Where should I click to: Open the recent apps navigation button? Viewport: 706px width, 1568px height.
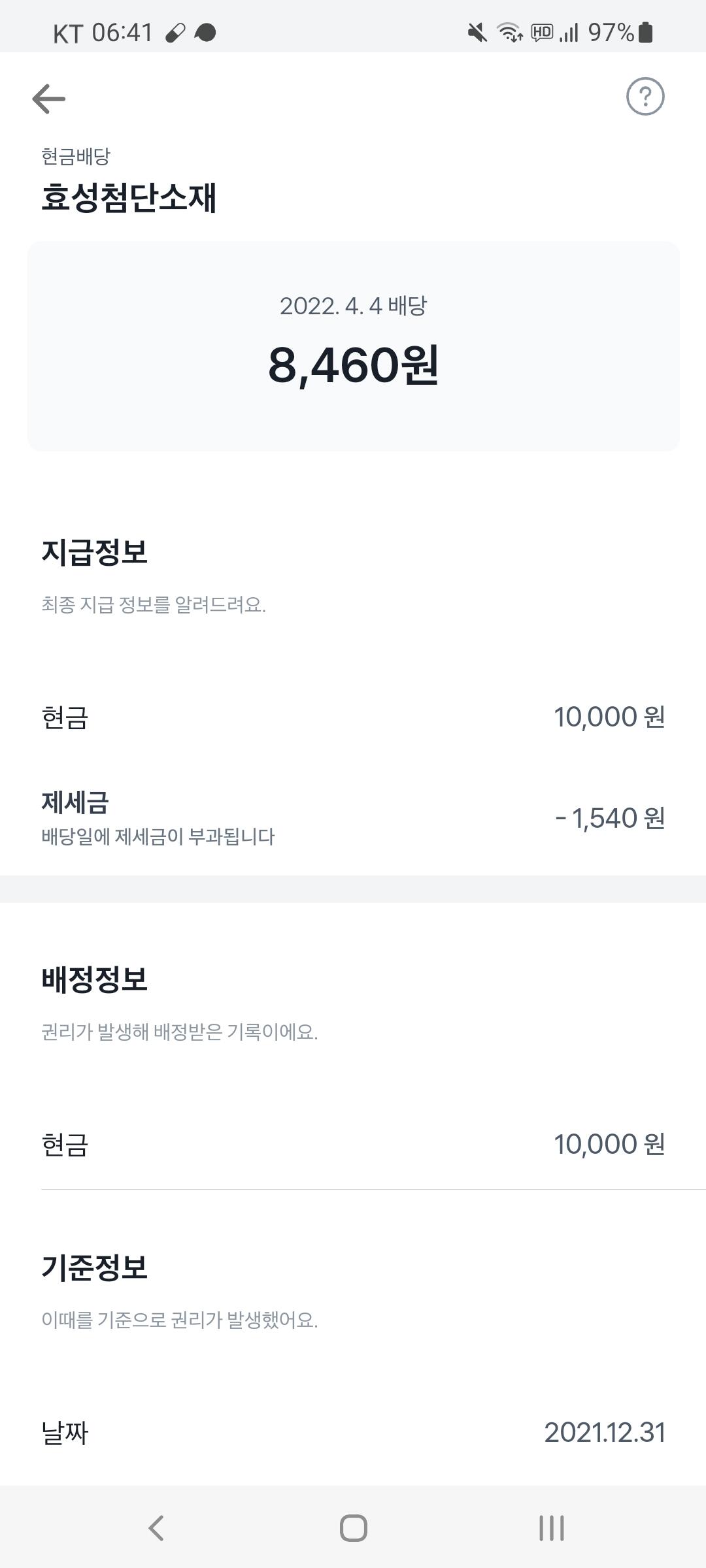point(551,1527)
